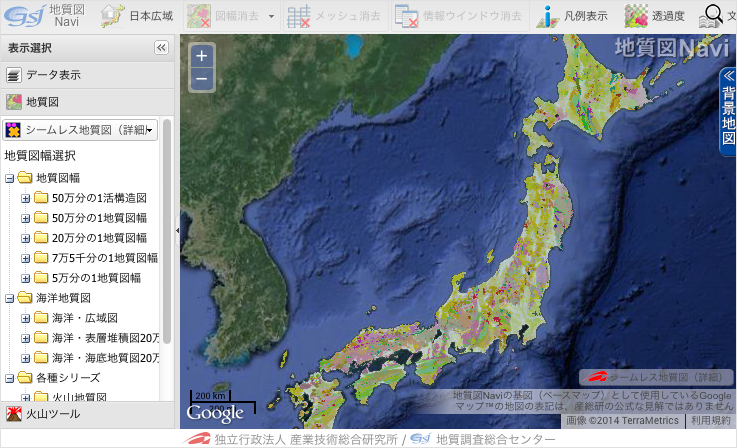
Task: Expand 50万分の1地質図幅 folder node
Action: coord(25,218)
